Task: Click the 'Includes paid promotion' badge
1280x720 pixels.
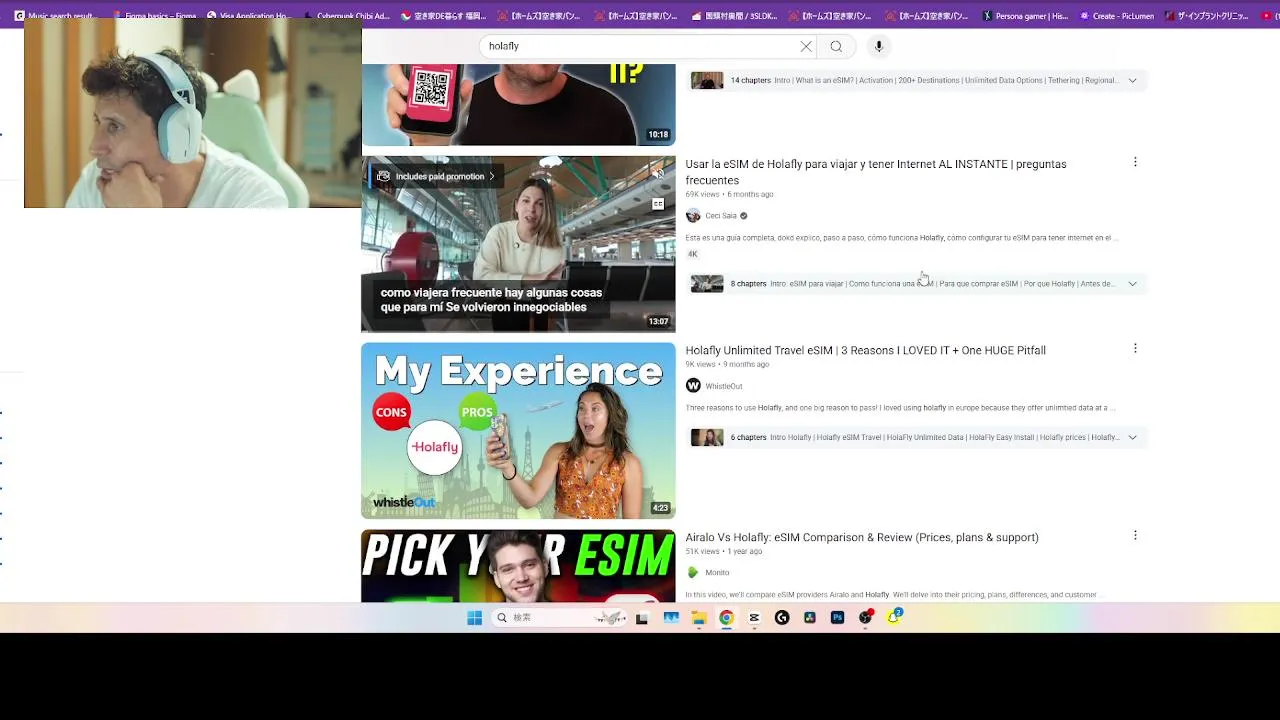Action: [436, 176]
